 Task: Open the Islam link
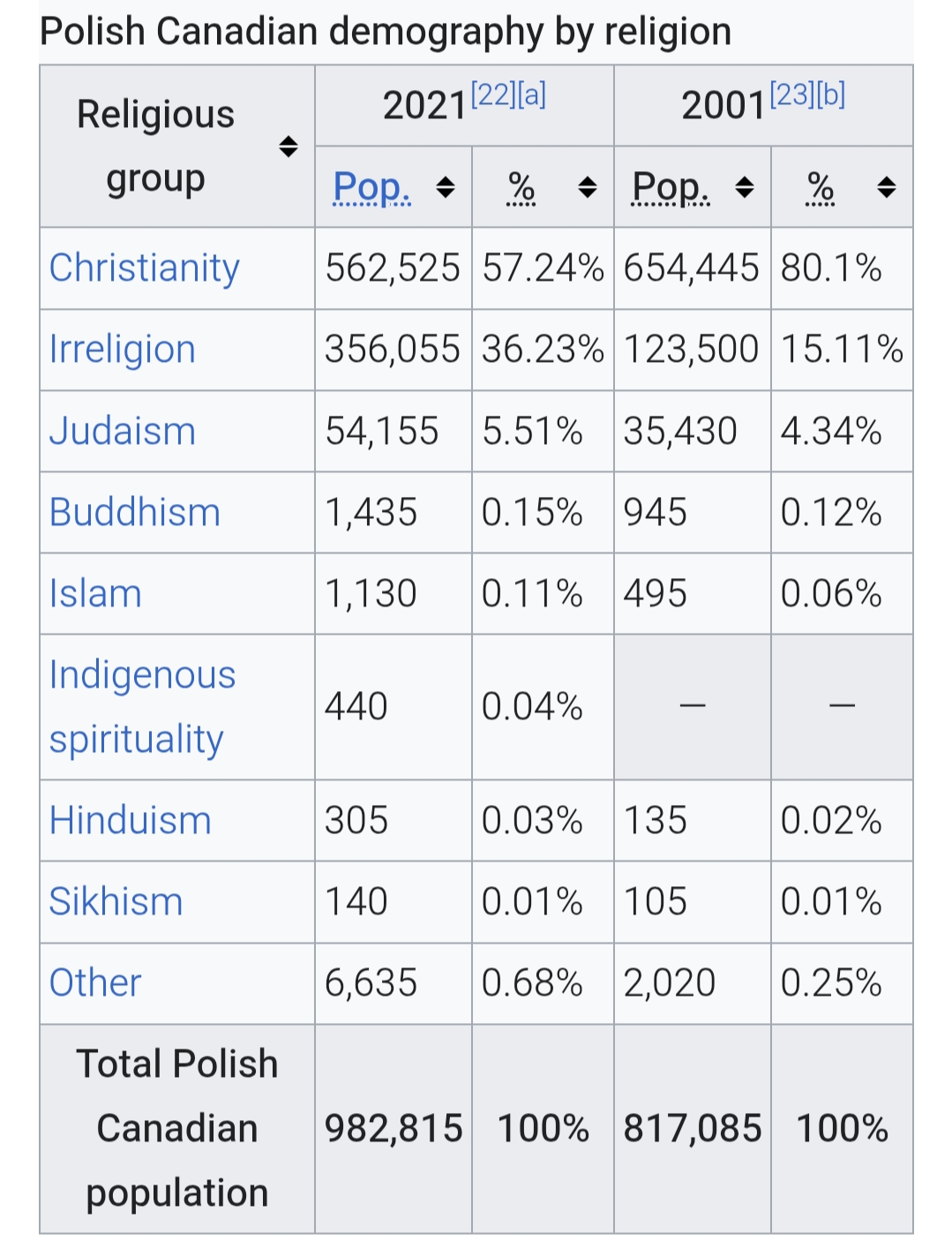tap(95, 593)
